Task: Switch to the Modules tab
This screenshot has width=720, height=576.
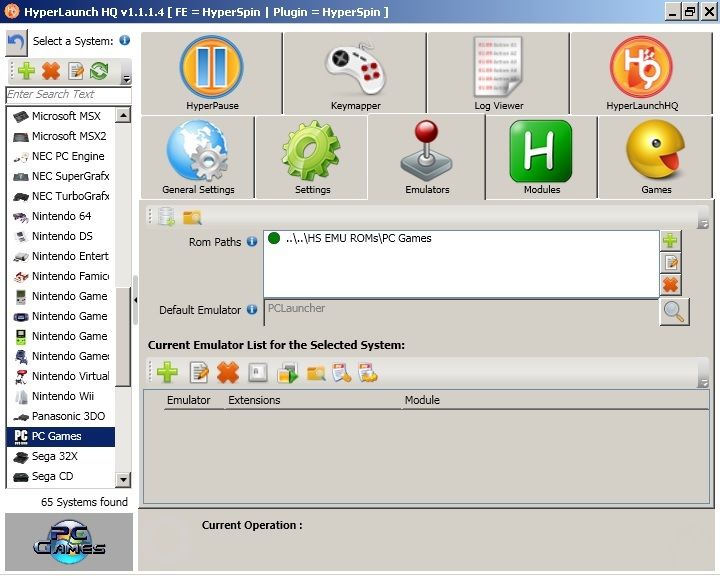Action: (541, 157)
